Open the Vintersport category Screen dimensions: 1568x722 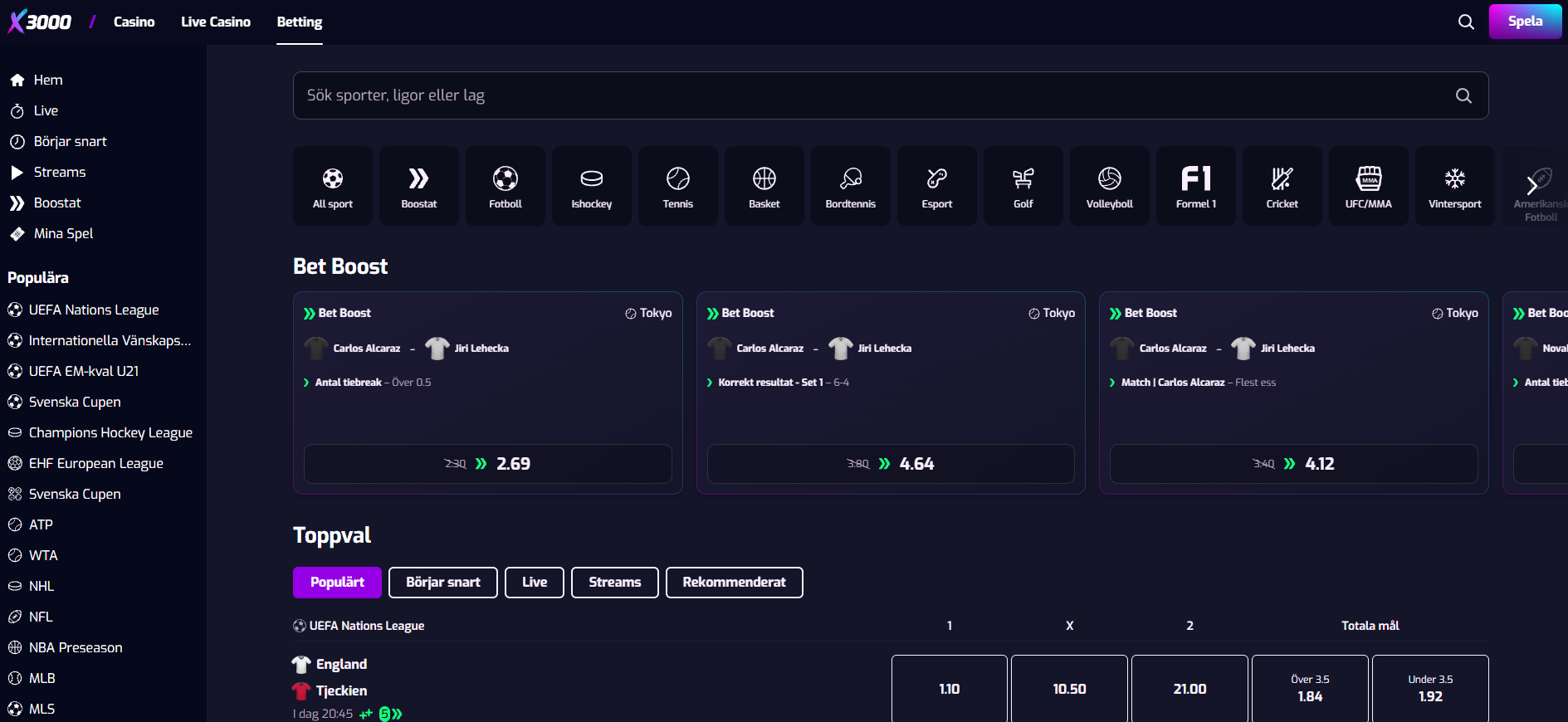(x=1455, y=186)
